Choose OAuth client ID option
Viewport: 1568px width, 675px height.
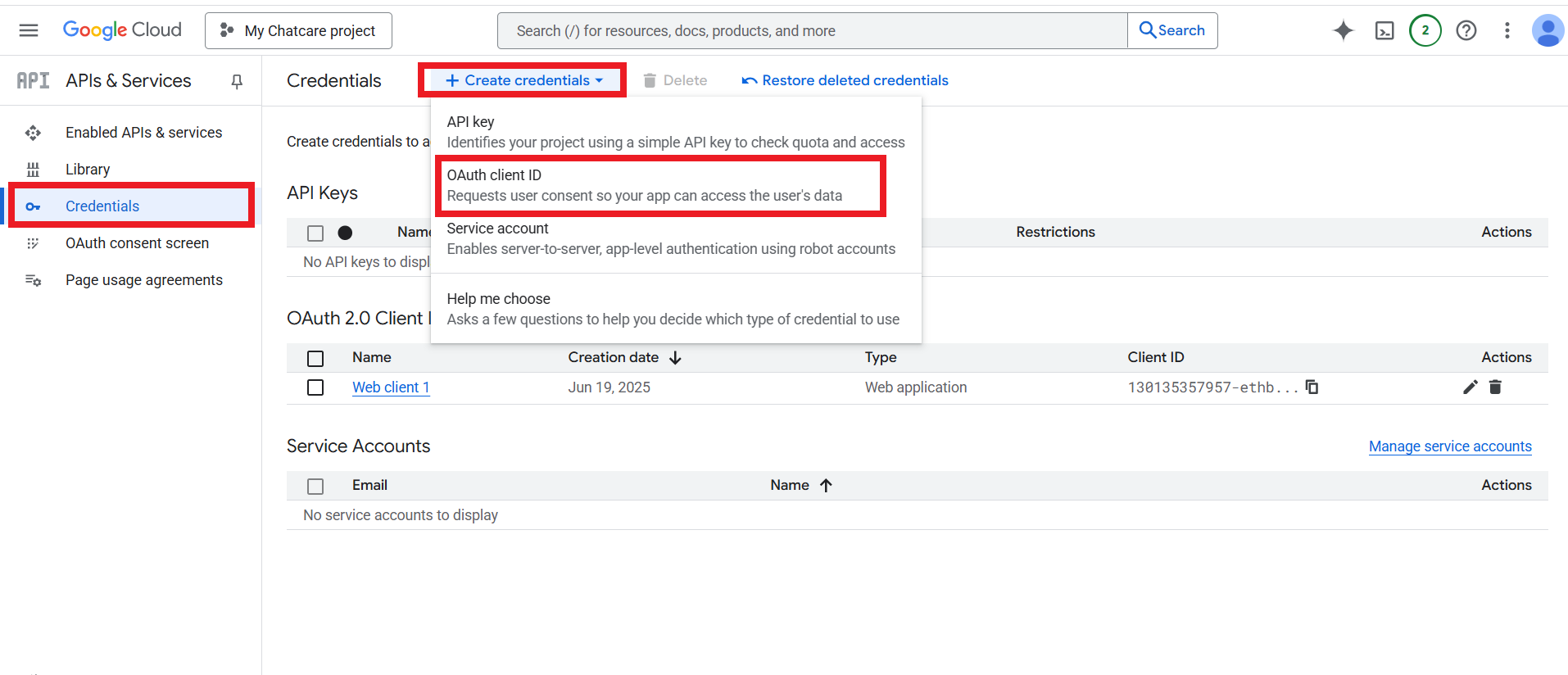pyautogui.click(x=676, y=185)
